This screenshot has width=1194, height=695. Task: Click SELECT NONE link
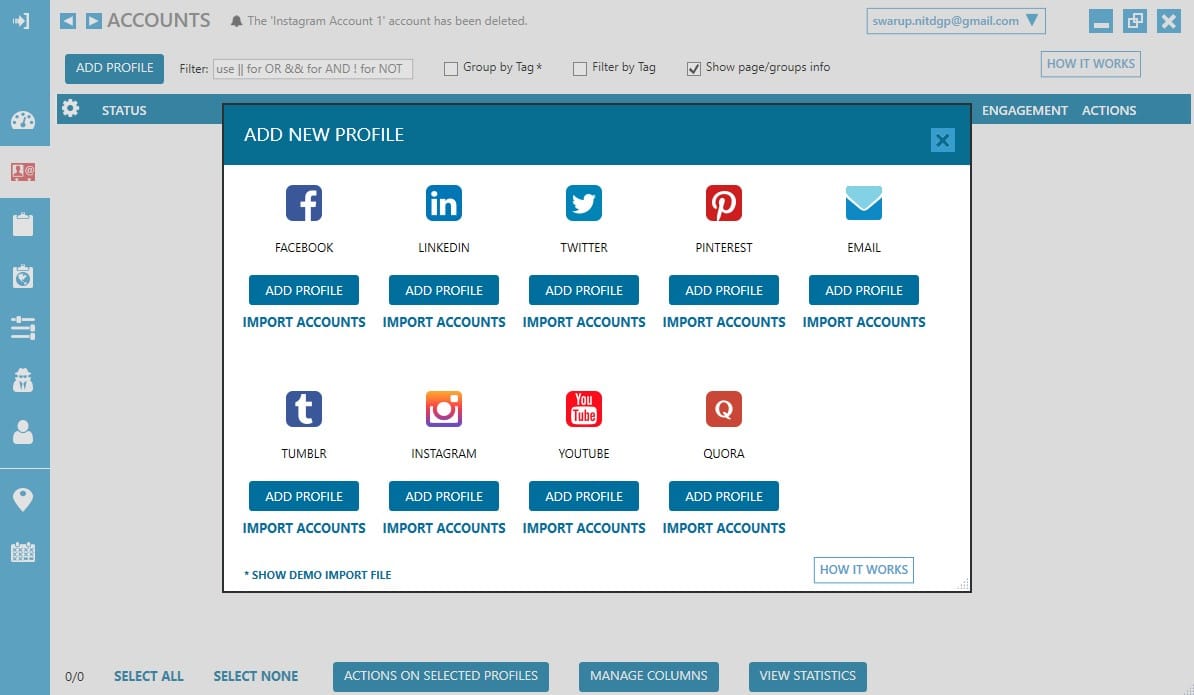(256, 676)
